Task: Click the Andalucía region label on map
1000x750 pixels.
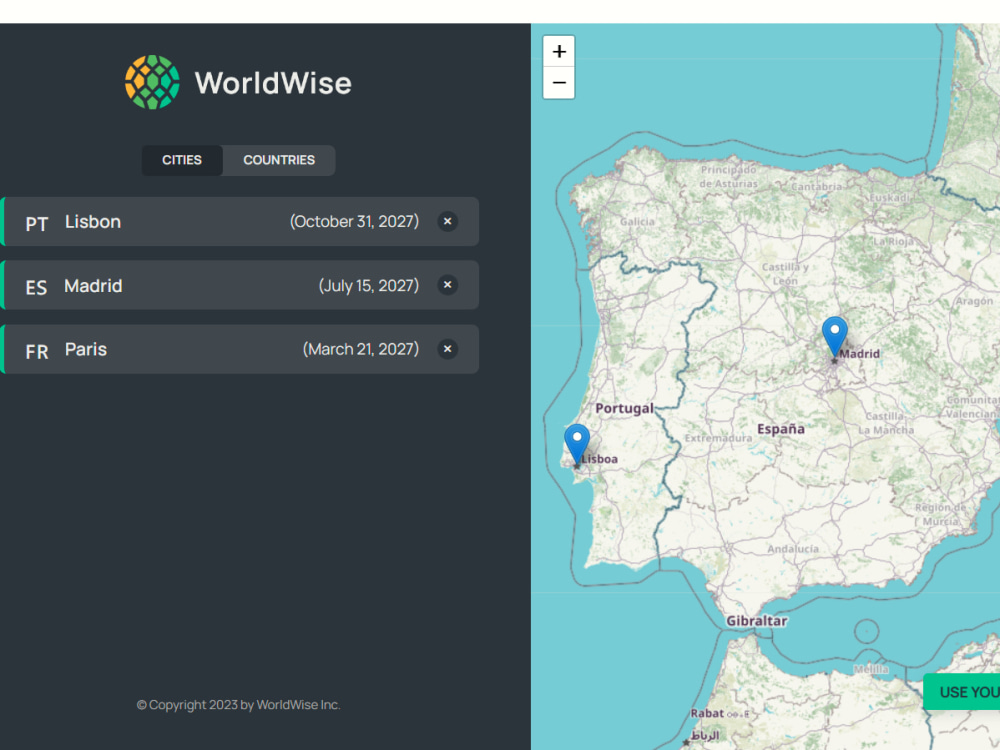Action: pyautogui.click(x=793, y=548)
